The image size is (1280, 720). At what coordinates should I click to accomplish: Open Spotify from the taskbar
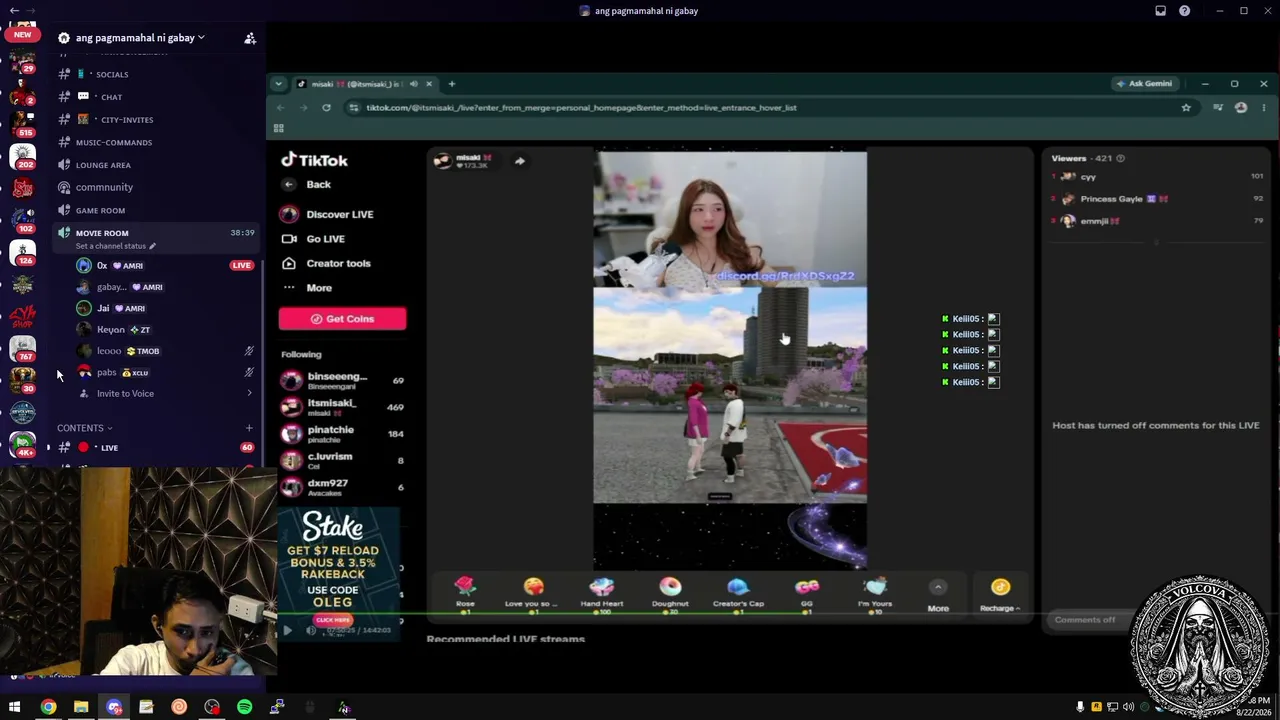[x=245, y=707]
